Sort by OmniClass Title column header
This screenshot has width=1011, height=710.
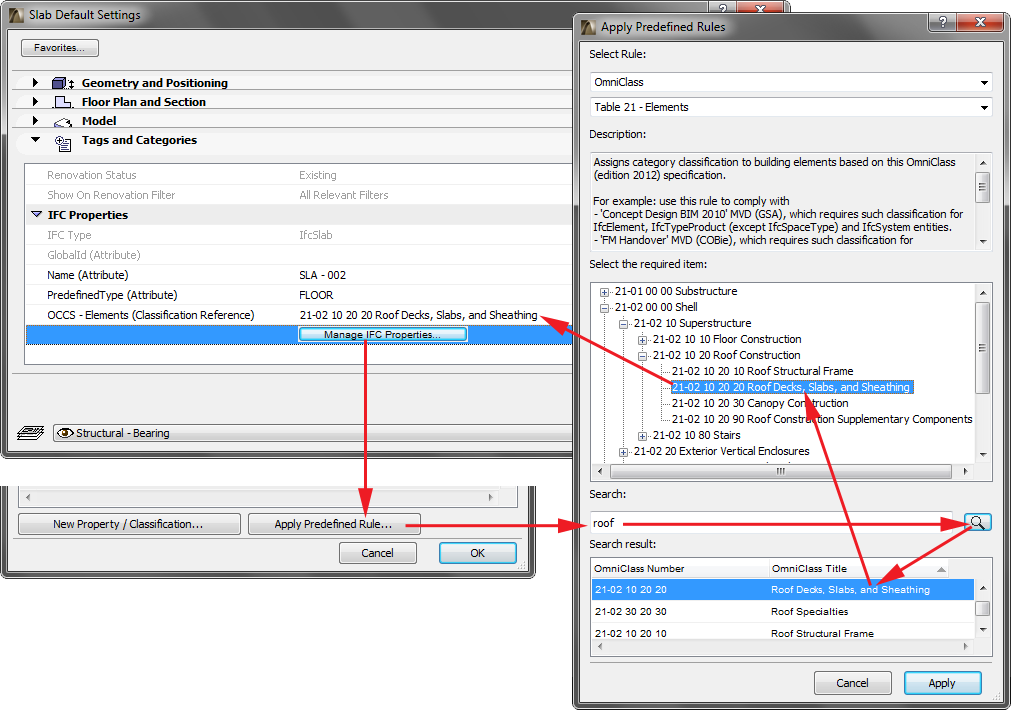tap(859, 568)
